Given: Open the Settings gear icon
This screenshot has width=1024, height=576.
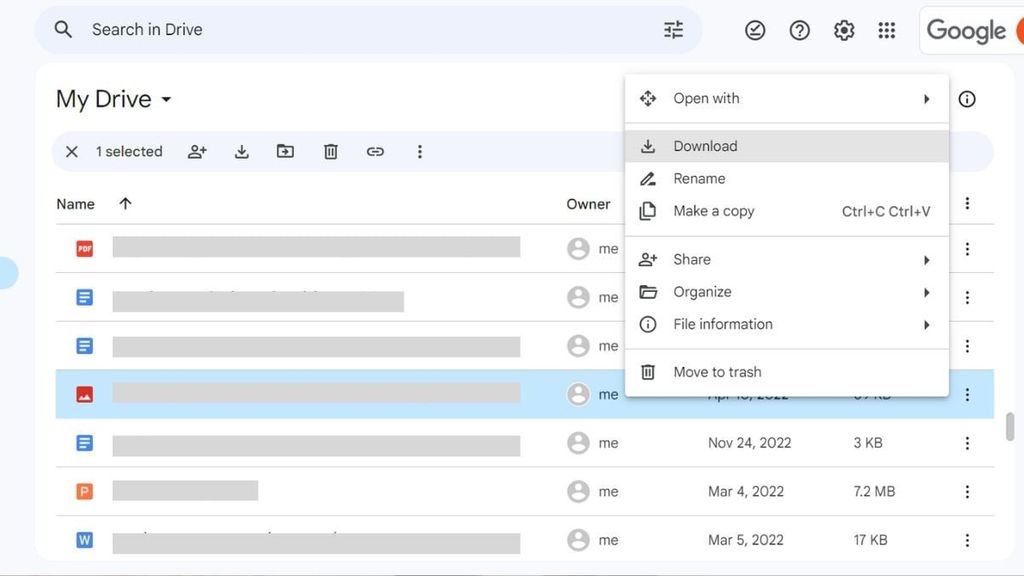Looking at the screenshot, I should pyautogui.click(x=844, y=31).
